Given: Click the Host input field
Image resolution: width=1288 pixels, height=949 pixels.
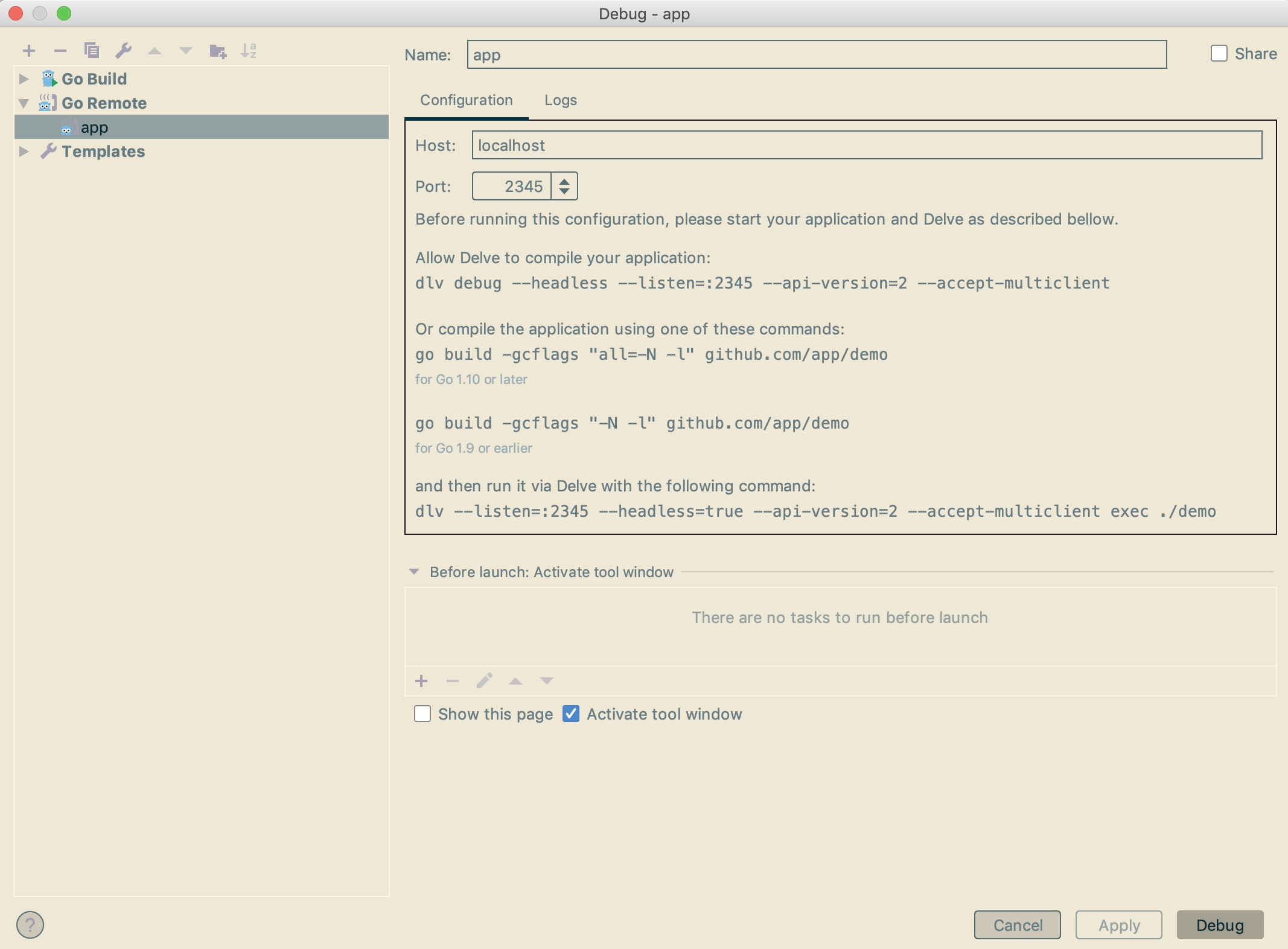Looking at the screenshot, I should (866, 145).
